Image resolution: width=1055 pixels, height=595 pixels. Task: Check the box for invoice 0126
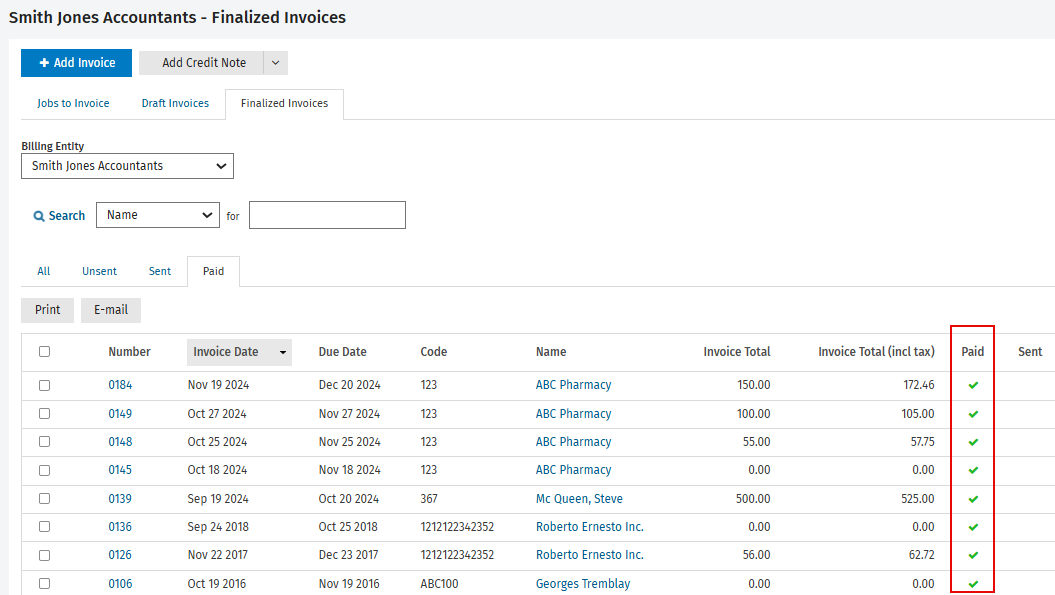click(x=44, y=555)
